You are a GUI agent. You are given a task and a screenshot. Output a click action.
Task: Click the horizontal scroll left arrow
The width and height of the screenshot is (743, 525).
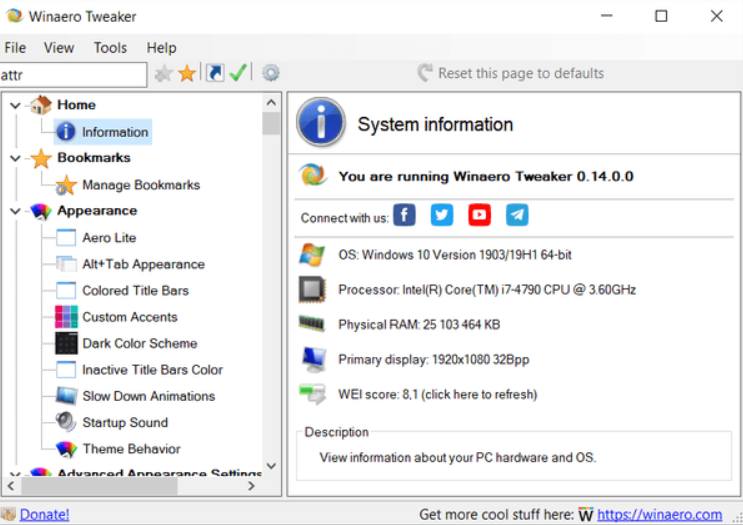coord(11,486)
